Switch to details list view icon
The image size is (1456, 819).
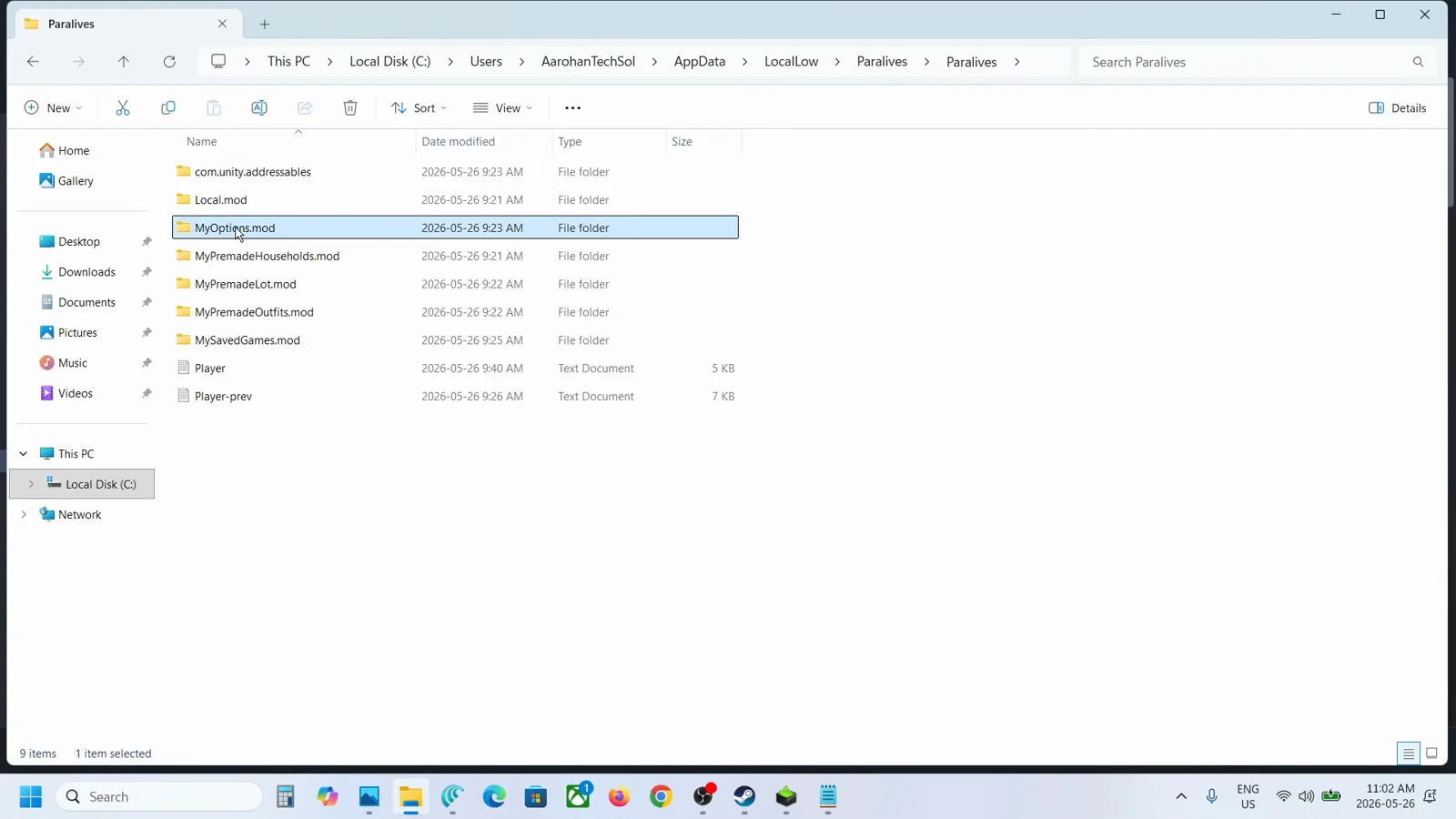[x=1408, y=753]
